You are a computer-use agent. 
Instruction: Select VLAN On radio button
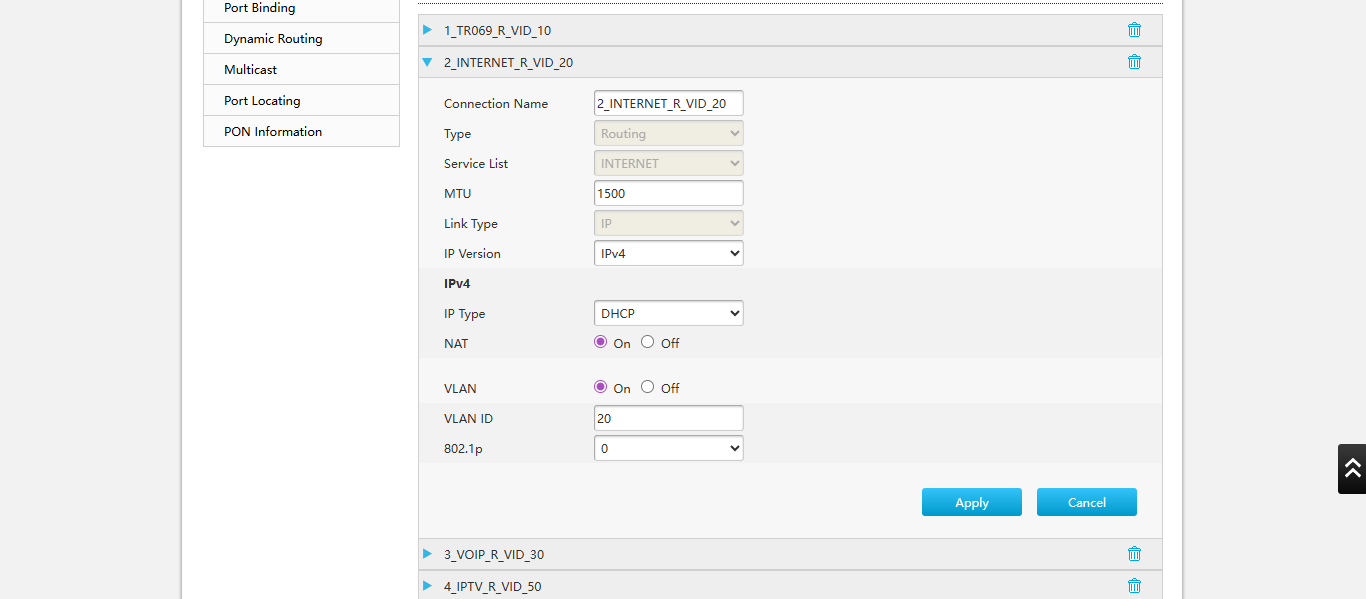tap(600, 387)
